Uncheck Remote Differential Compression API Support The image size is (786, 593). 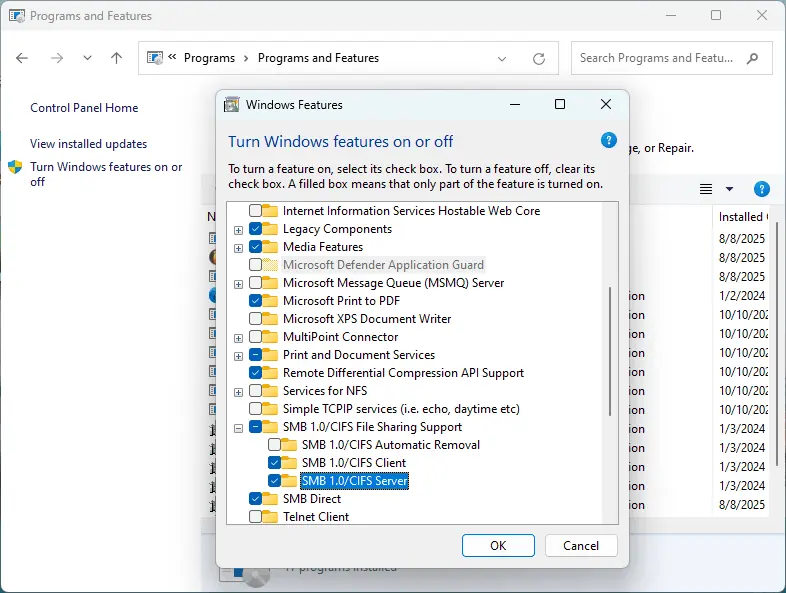[255, 372]
